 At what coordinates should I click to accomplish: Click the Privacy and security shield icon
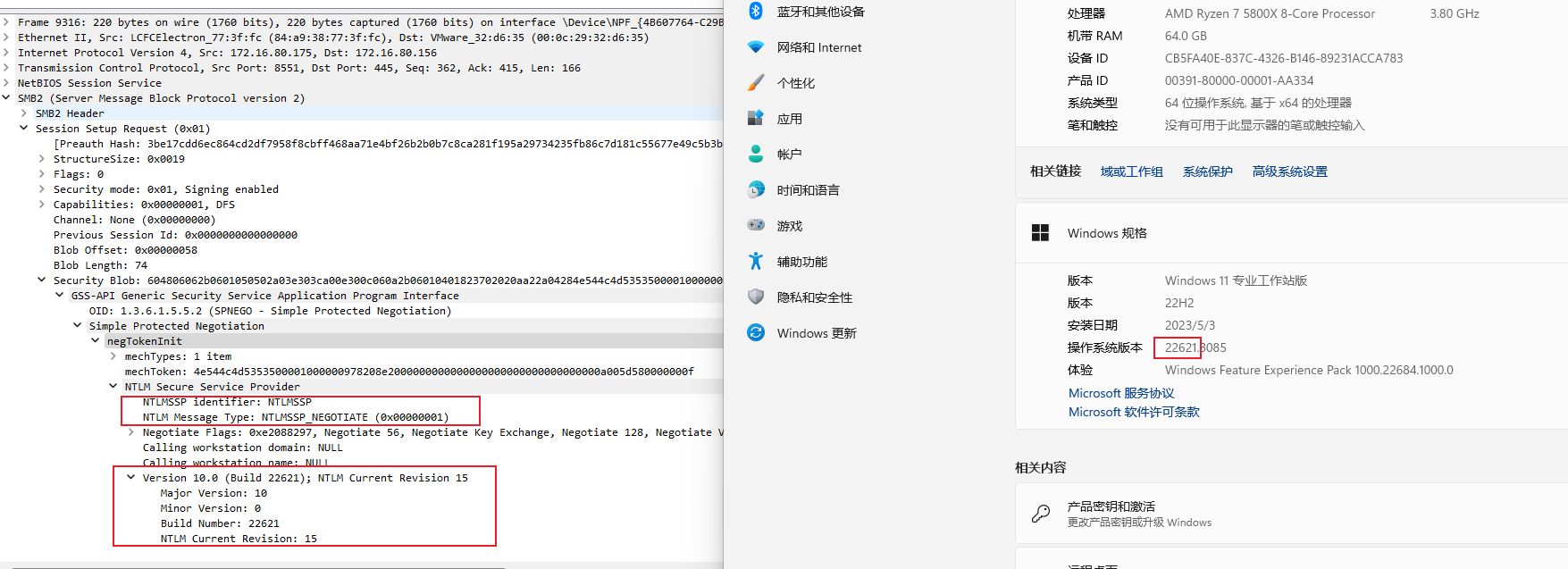[x=756, y=297]
